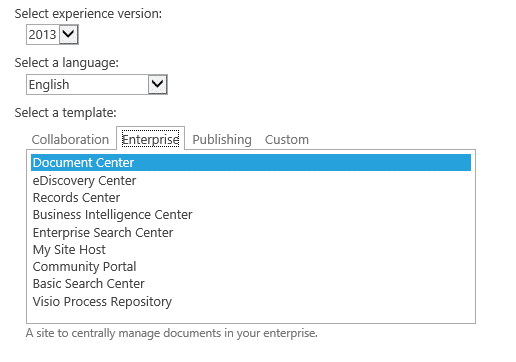Select the Enterprise tab
This screenshot has width=516, height=362.
tap(150, 139)
